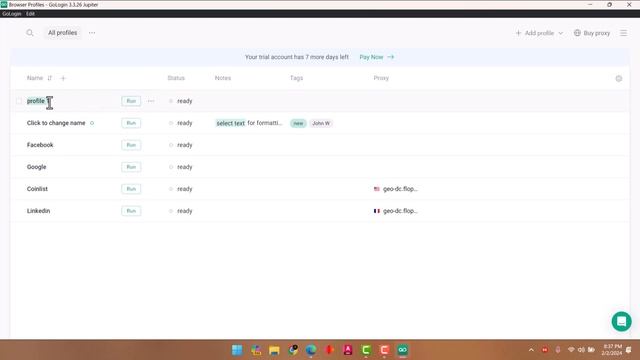Open the Edit menu in menu bar
The width and height of the screenshot is (640, 360).
[31, 14]
